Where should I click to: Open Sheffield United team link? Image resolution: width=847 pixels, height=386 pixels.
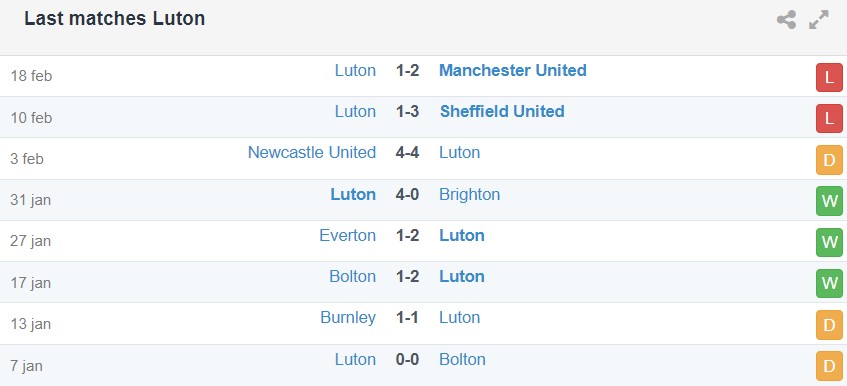(x=502, y=111)
